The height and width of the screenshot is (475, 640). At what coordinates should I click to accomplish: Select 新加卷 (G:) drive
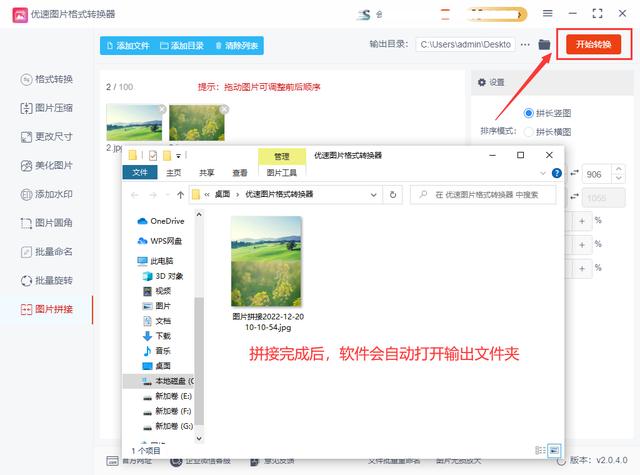pyautogui.click(x=168, y=426)
